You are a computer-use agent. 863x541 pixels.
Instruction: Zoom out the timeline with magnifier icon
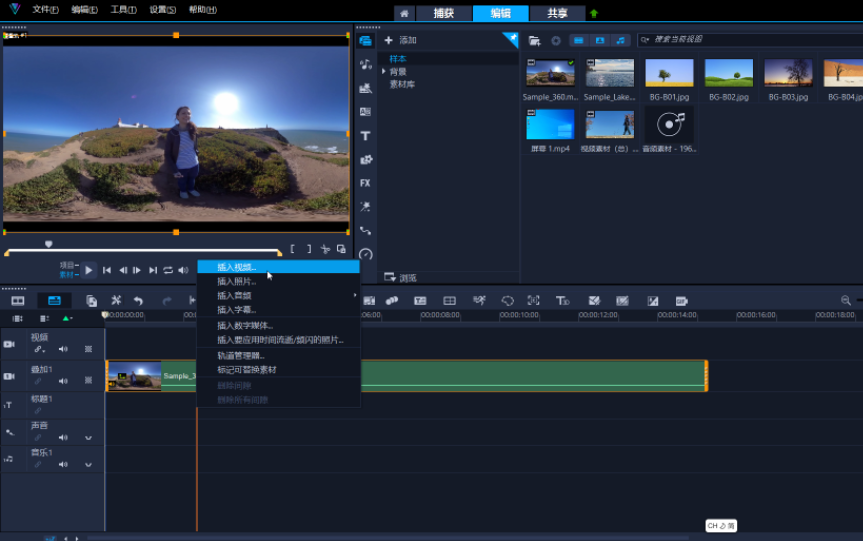pyautogui.click(x=846, y=301)
